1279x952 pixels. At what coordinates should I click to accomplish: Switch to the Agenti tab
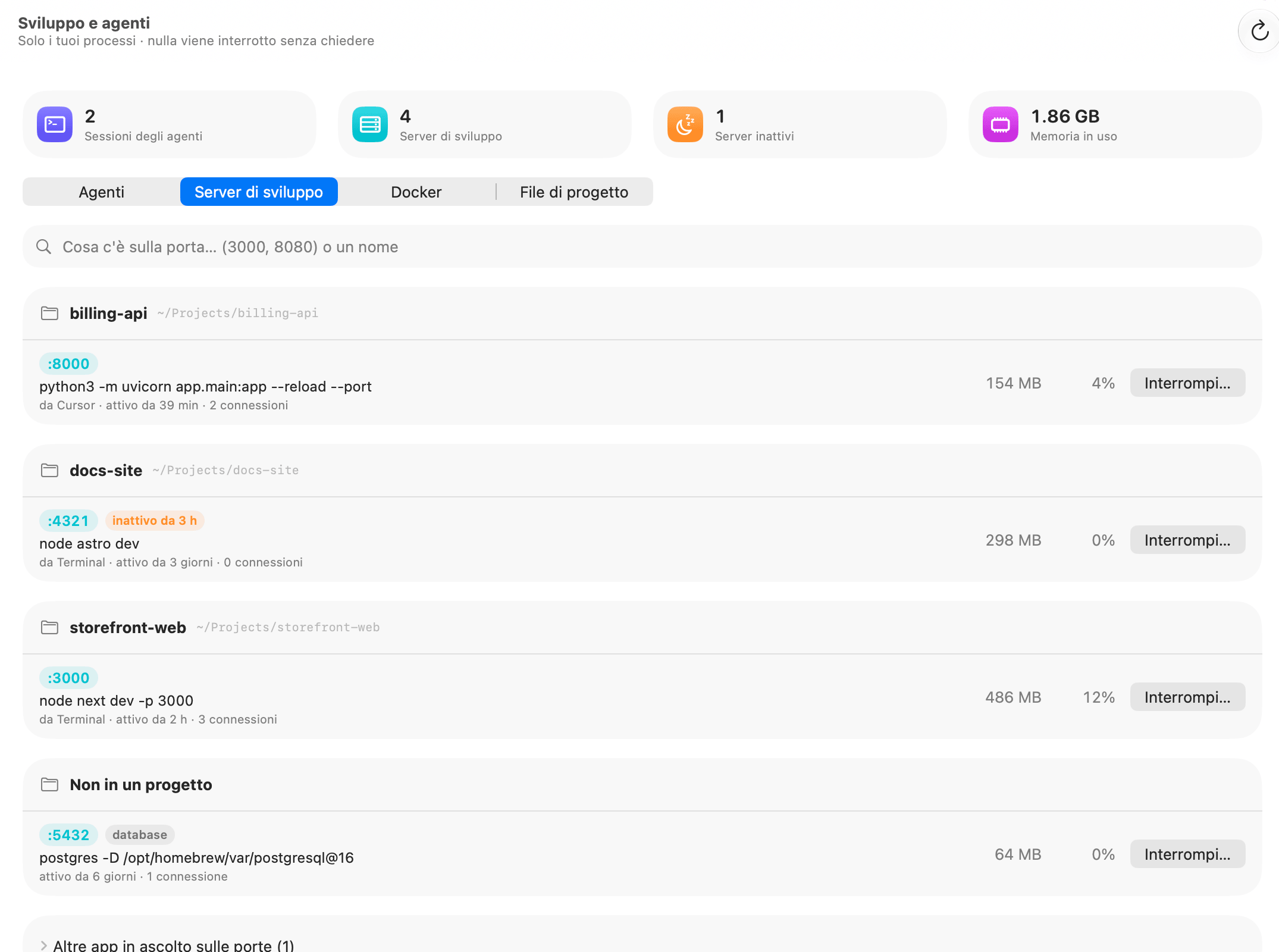102,192
